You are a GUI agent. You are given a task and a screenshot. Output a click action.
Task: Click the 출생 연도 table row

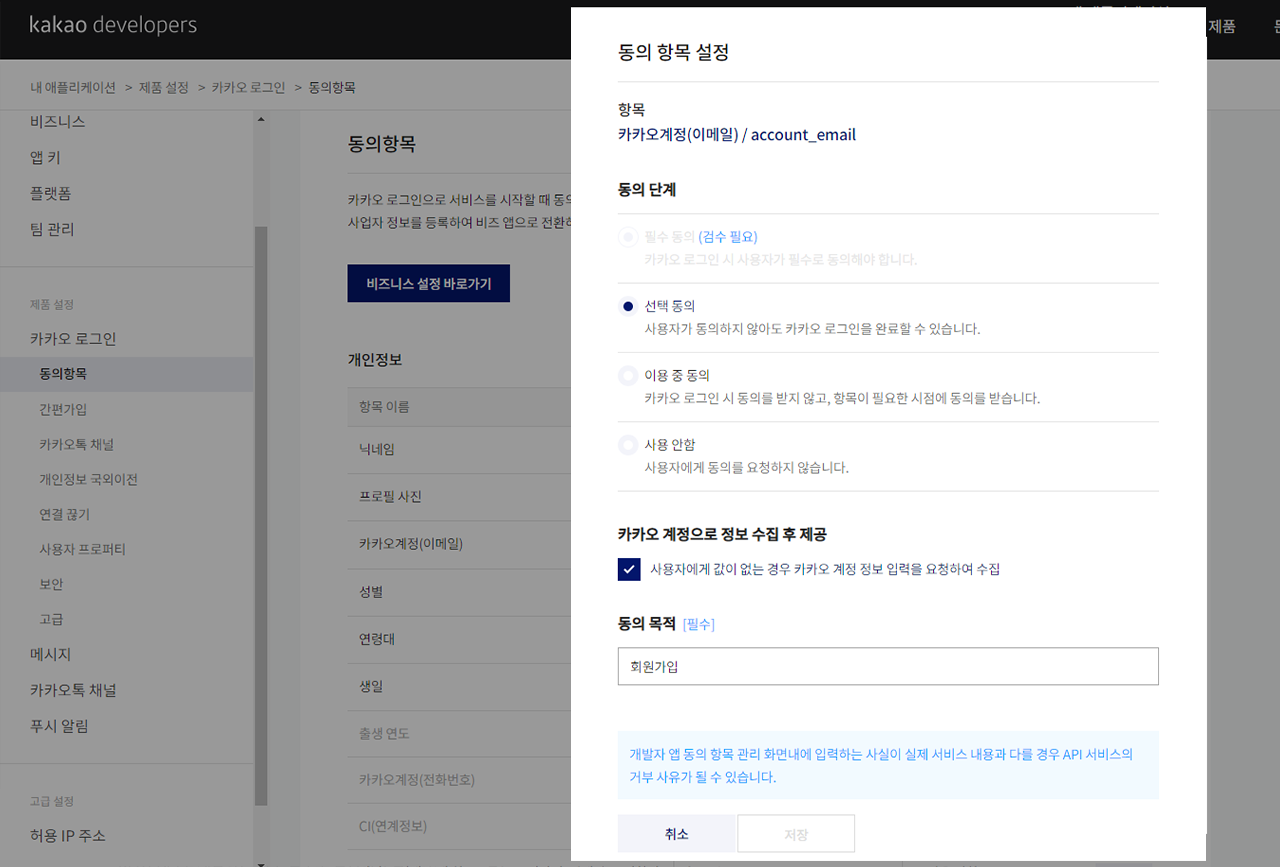click(x=459, y=735)
